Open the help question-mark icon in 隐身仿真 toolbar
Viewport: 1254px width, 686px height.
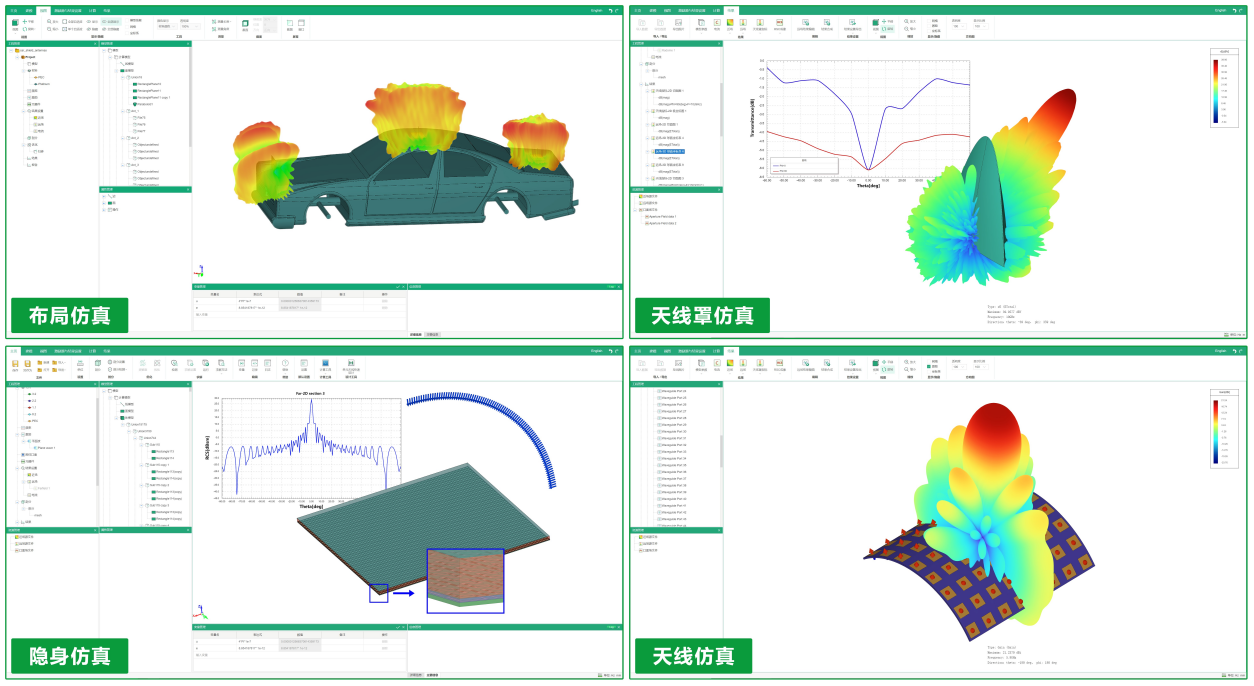[285, 362]
